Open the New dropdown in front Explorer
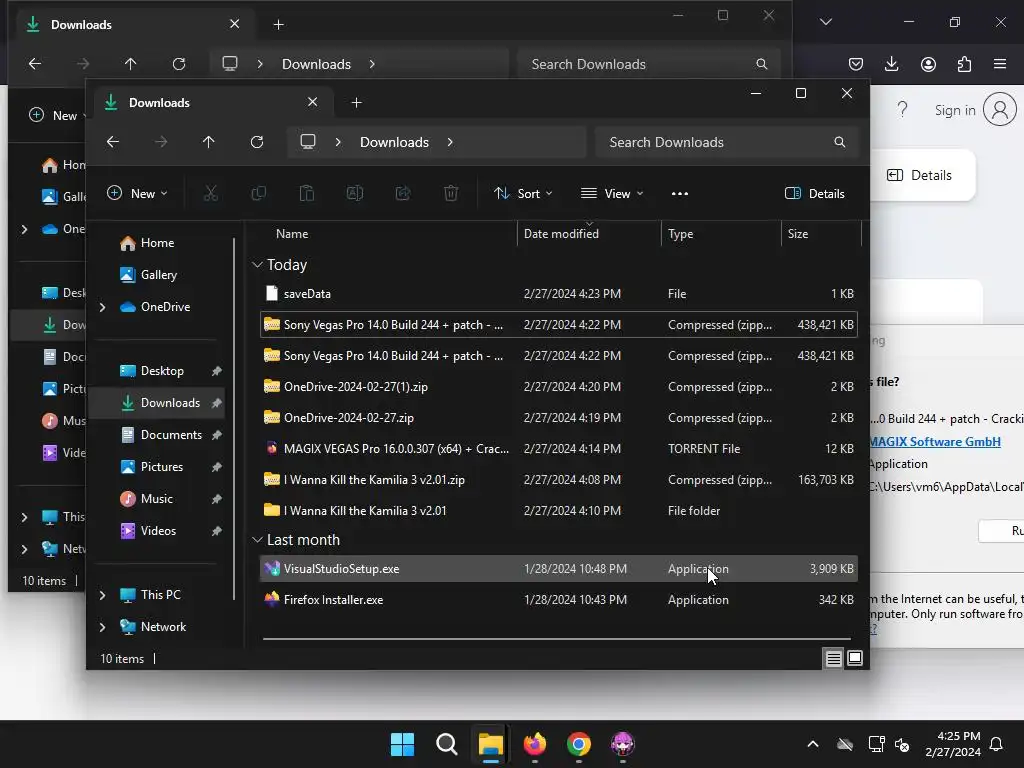Screen dimensions: 1024x768 (x=137, y=193)
